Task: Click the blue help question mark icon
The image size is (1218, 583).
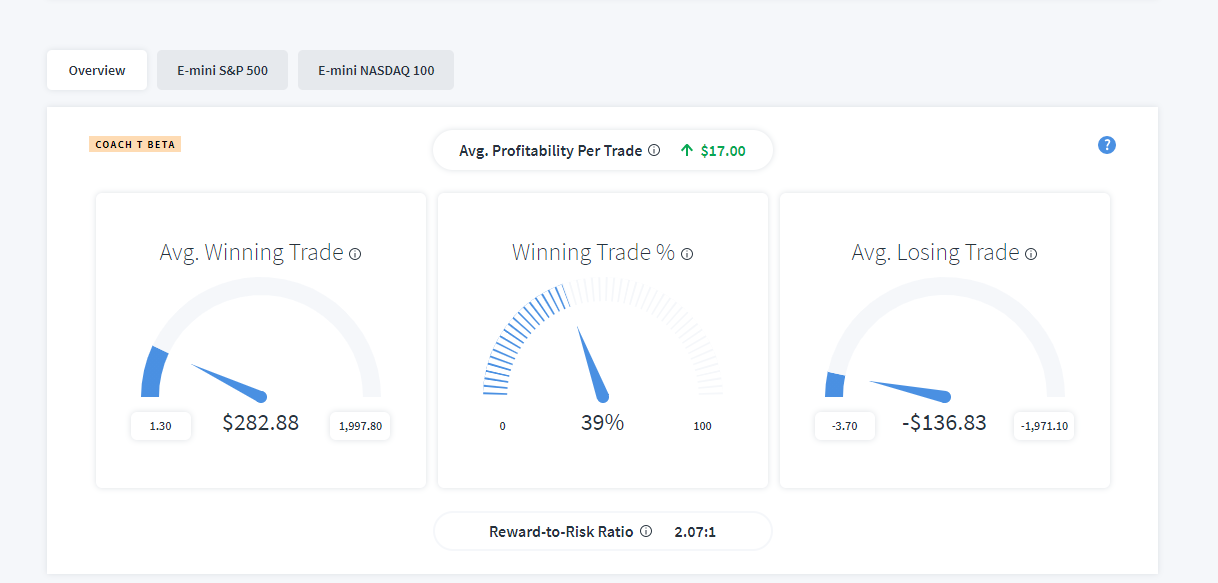Action: coord(1106,145)
